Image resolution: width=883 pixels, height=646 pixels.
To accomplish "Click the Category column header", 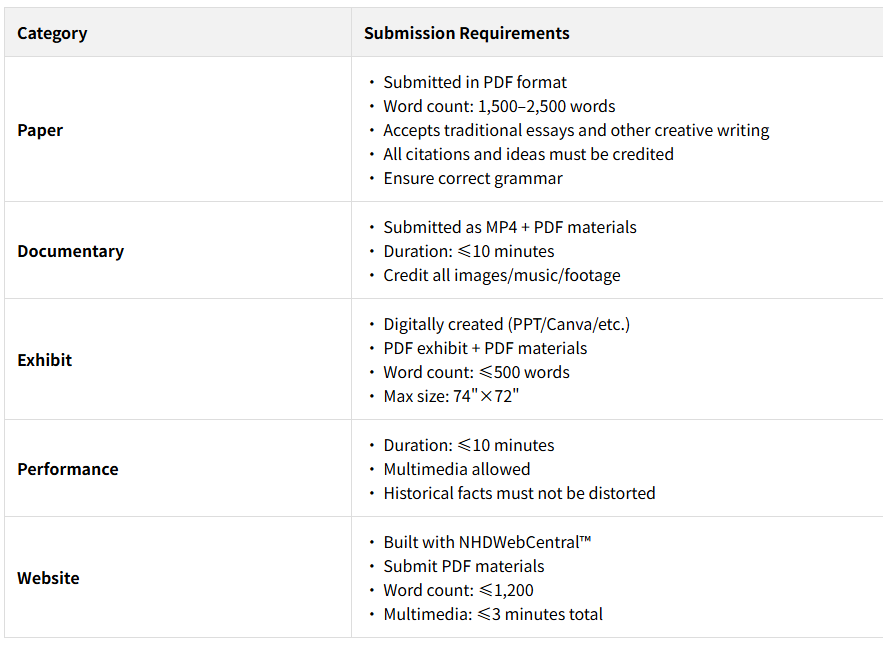I will pos(52,33).
